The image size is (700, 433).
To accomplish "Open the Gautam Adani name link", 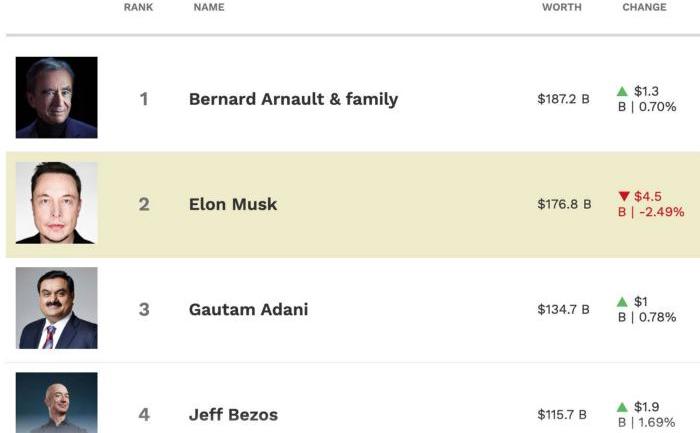I will pos(248,309).
